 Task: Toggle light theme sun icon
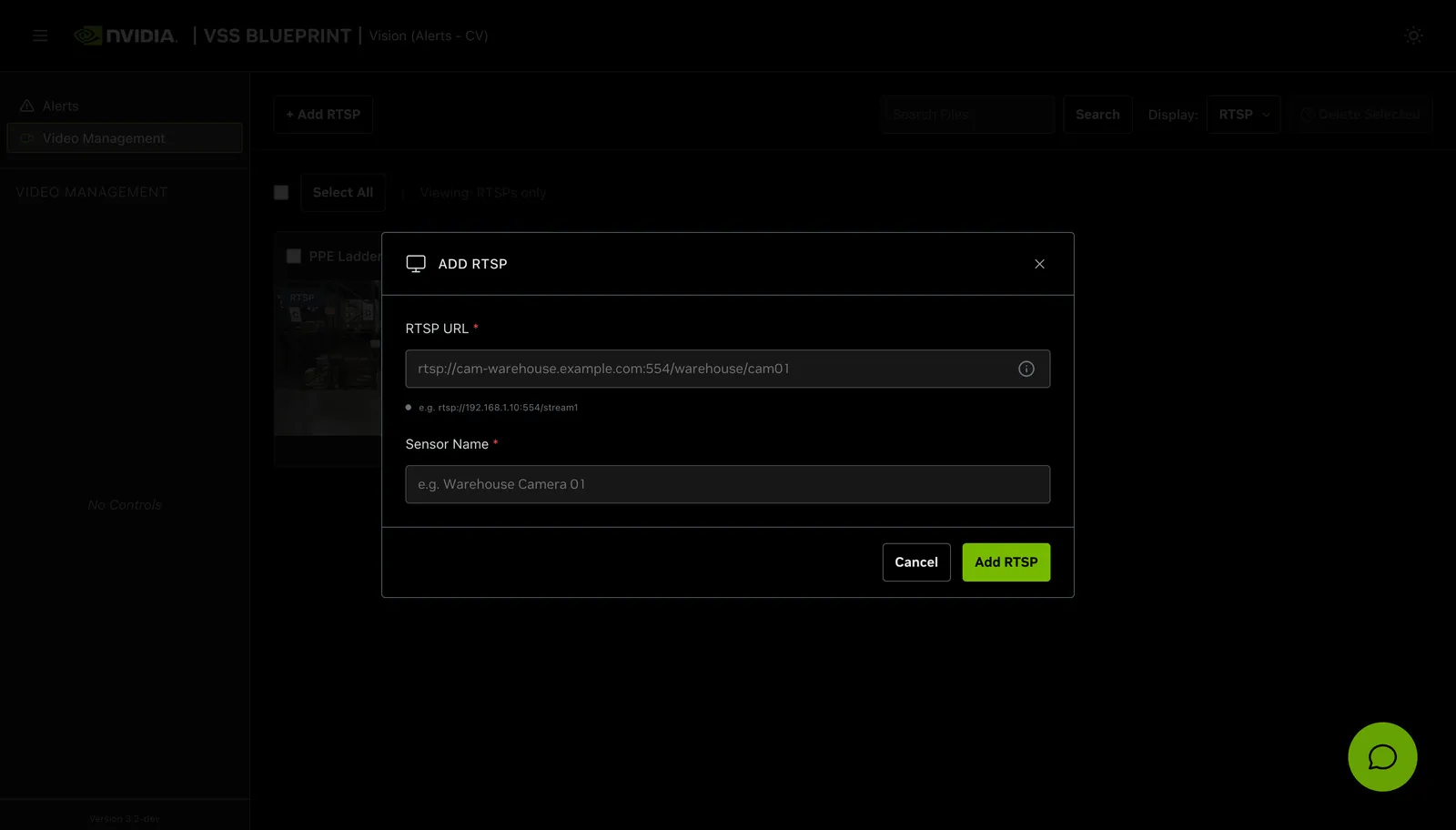point(1413,35)
